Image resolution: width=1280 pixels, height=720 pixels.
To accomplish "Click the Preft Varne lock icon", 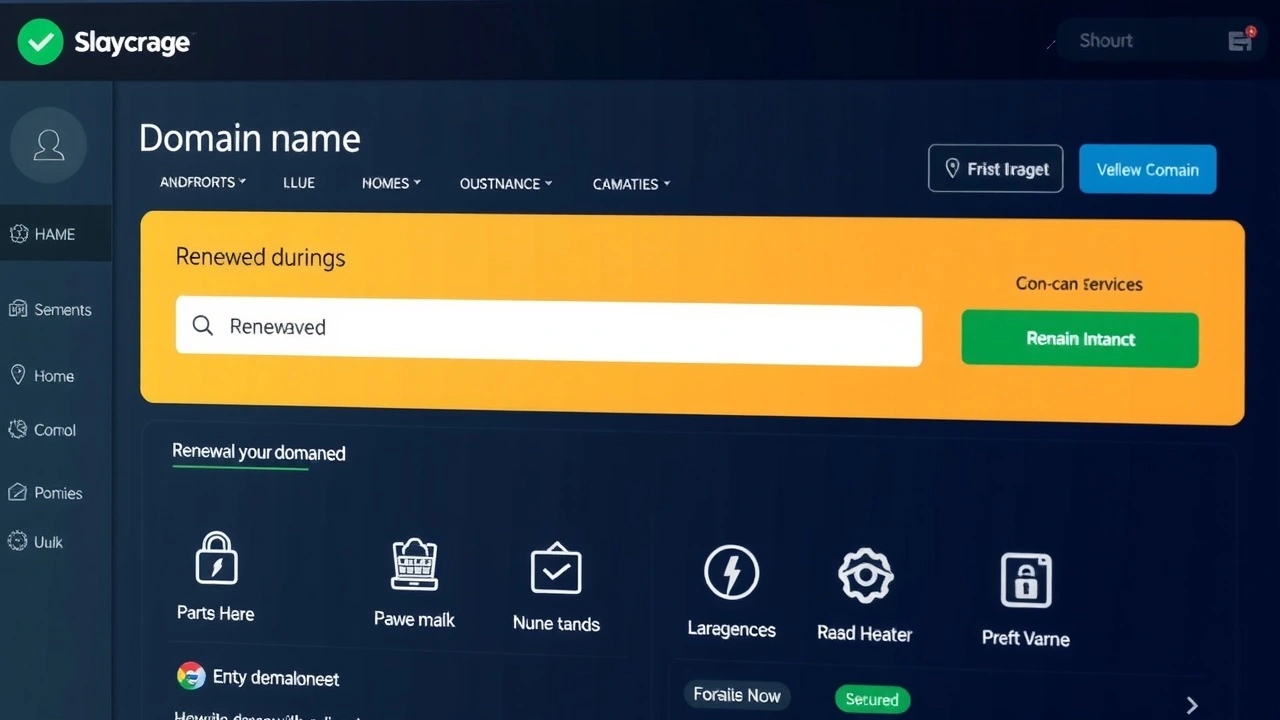I will [1026, 580].
